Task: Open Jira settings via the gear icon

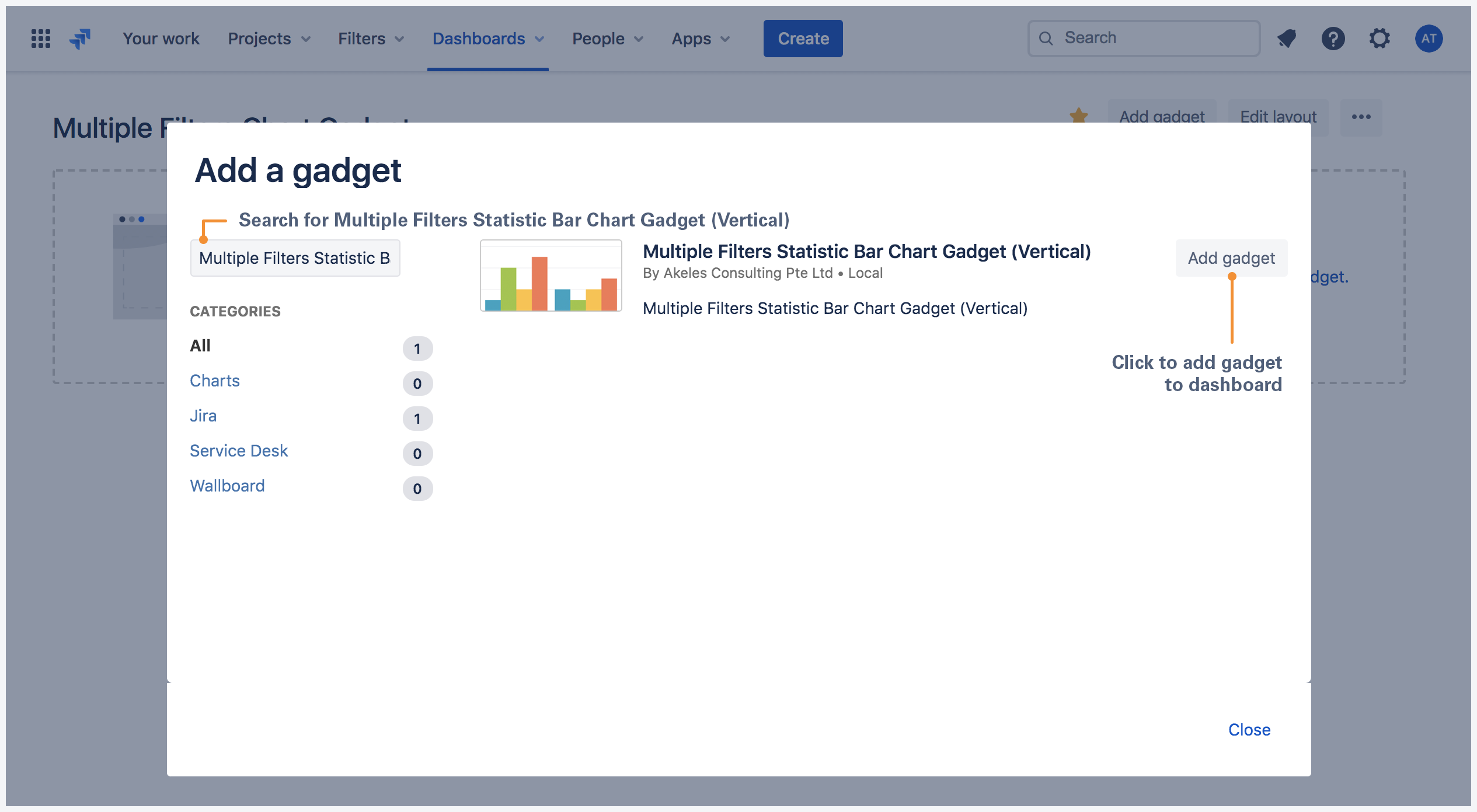Action: tap(1380, 38)
